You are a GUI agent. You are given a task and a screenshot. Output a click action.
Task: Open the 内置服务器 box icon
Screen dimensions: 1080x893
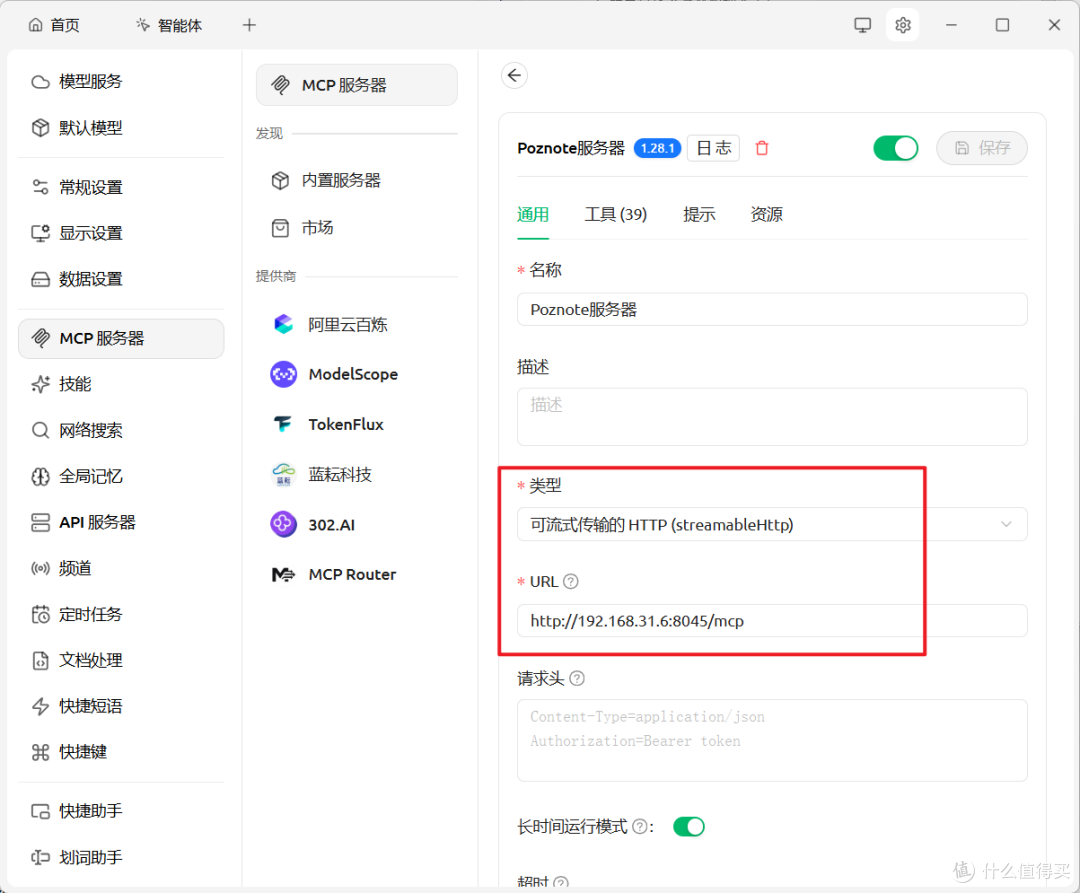280,180
